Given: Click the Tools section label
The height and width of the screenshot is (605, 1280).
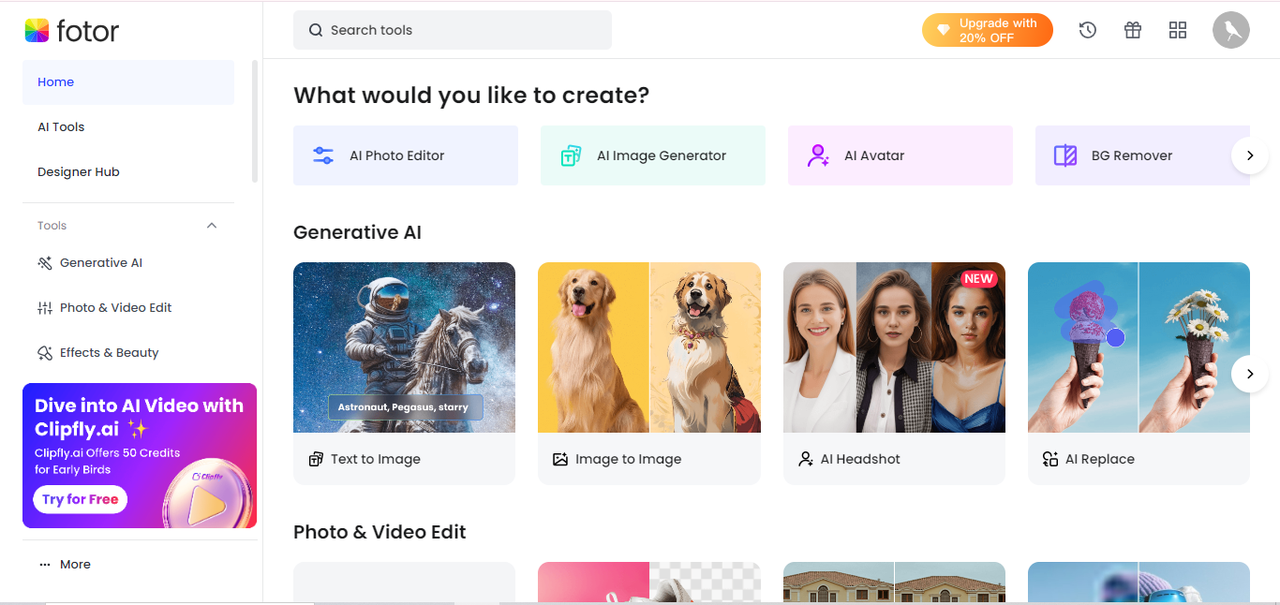Looking at the screenshot, I should point(52,226).
